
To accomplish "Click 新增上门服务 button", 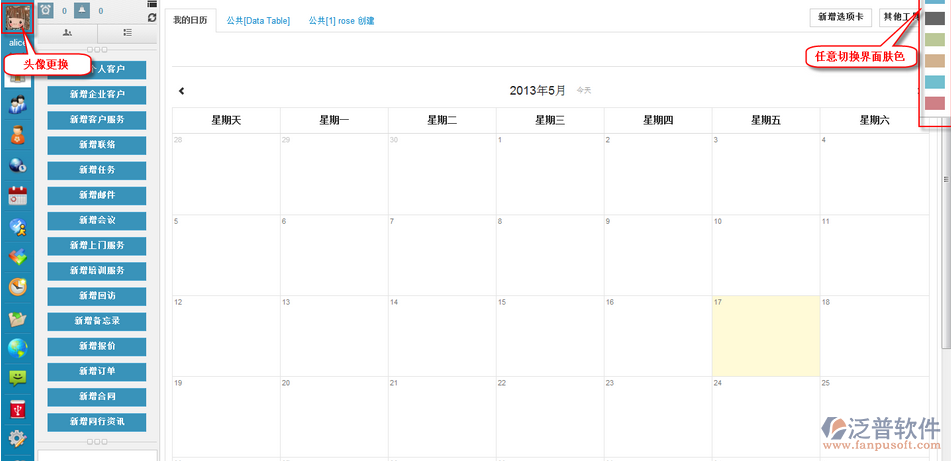I will click(x=97, y=246).
